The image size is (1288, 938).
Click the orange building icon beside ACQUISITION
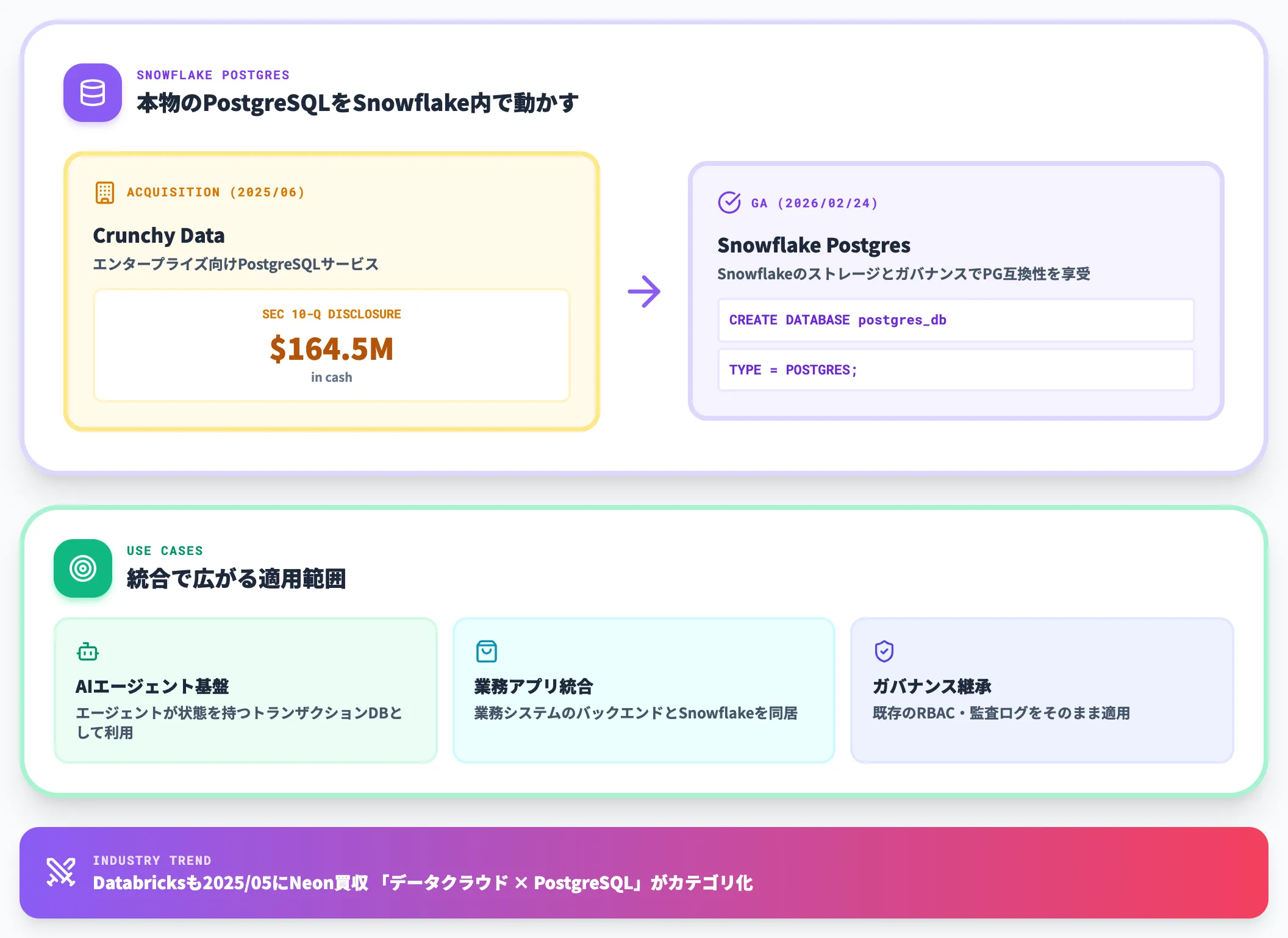(105, 193)
